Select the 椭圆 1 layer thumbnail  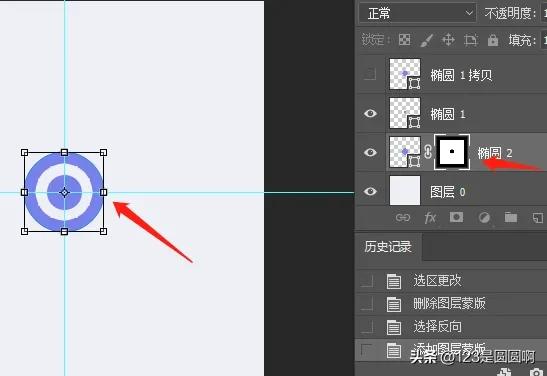coord(405,113)
